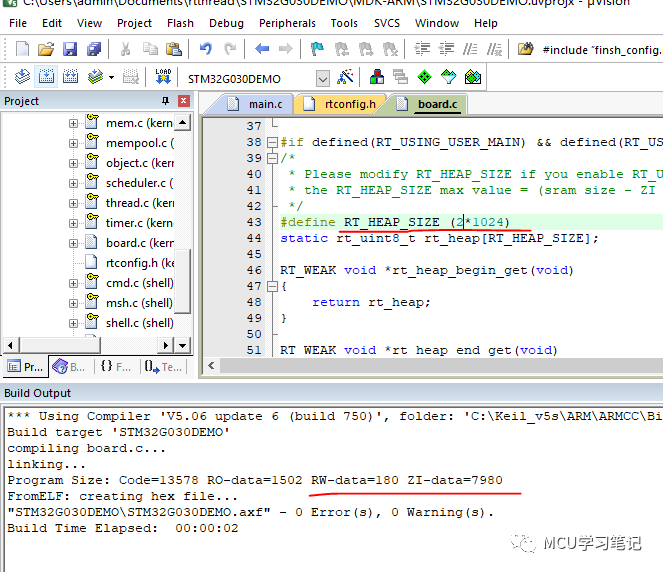Screen dimensions: 663x572
Task: Click the Copy icon
Action: [150, 49]
